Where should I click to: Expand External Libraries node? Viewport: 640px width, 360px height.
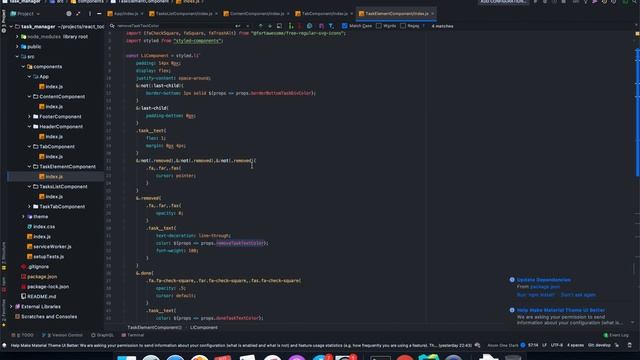pos(11,307)
